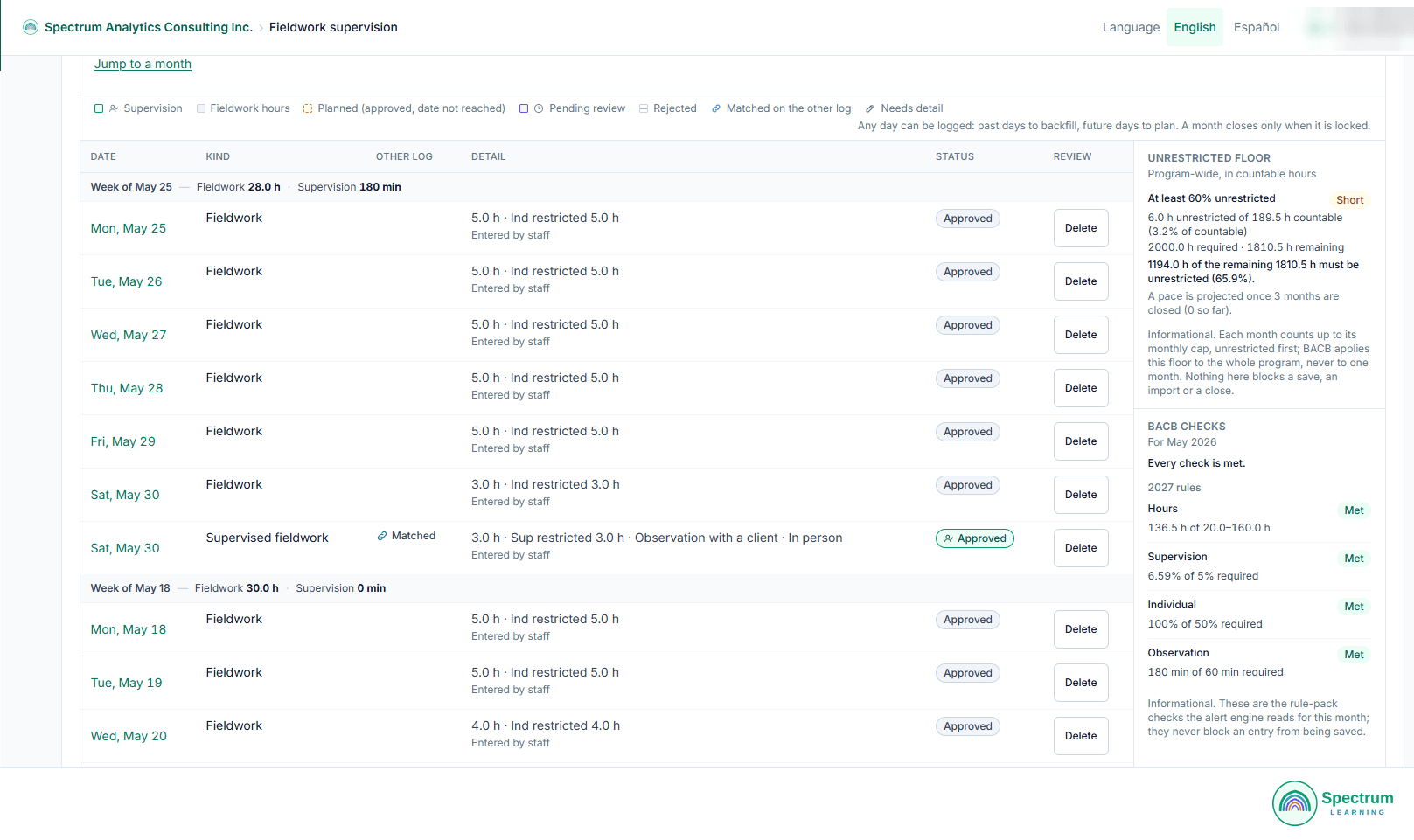Click the Planned dashed-square legend icon

pyautogui.click(x=308, y=108)
